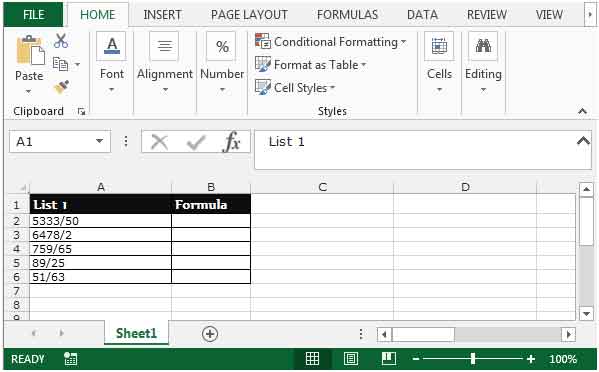Open the Cell Styles dropdown
599x372 pixels.
click(332, 88)
